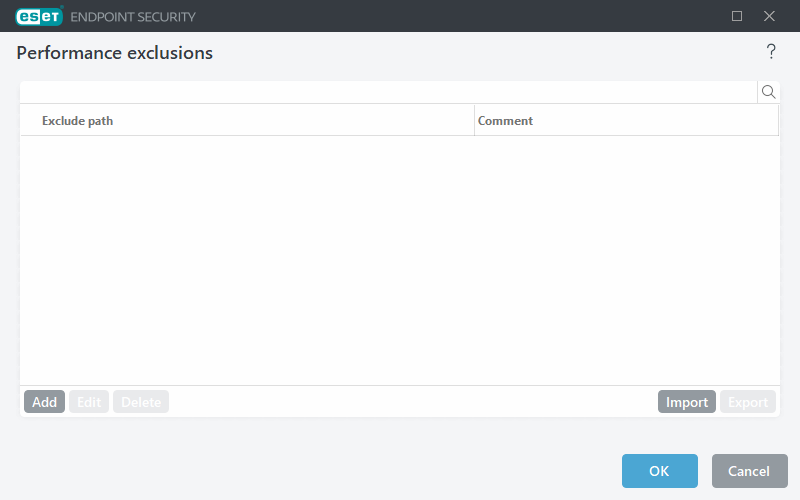800x500 pixels.
Task: Click the ENDPOINT SECURITY title bar text
Action: [x=133, y=17]
